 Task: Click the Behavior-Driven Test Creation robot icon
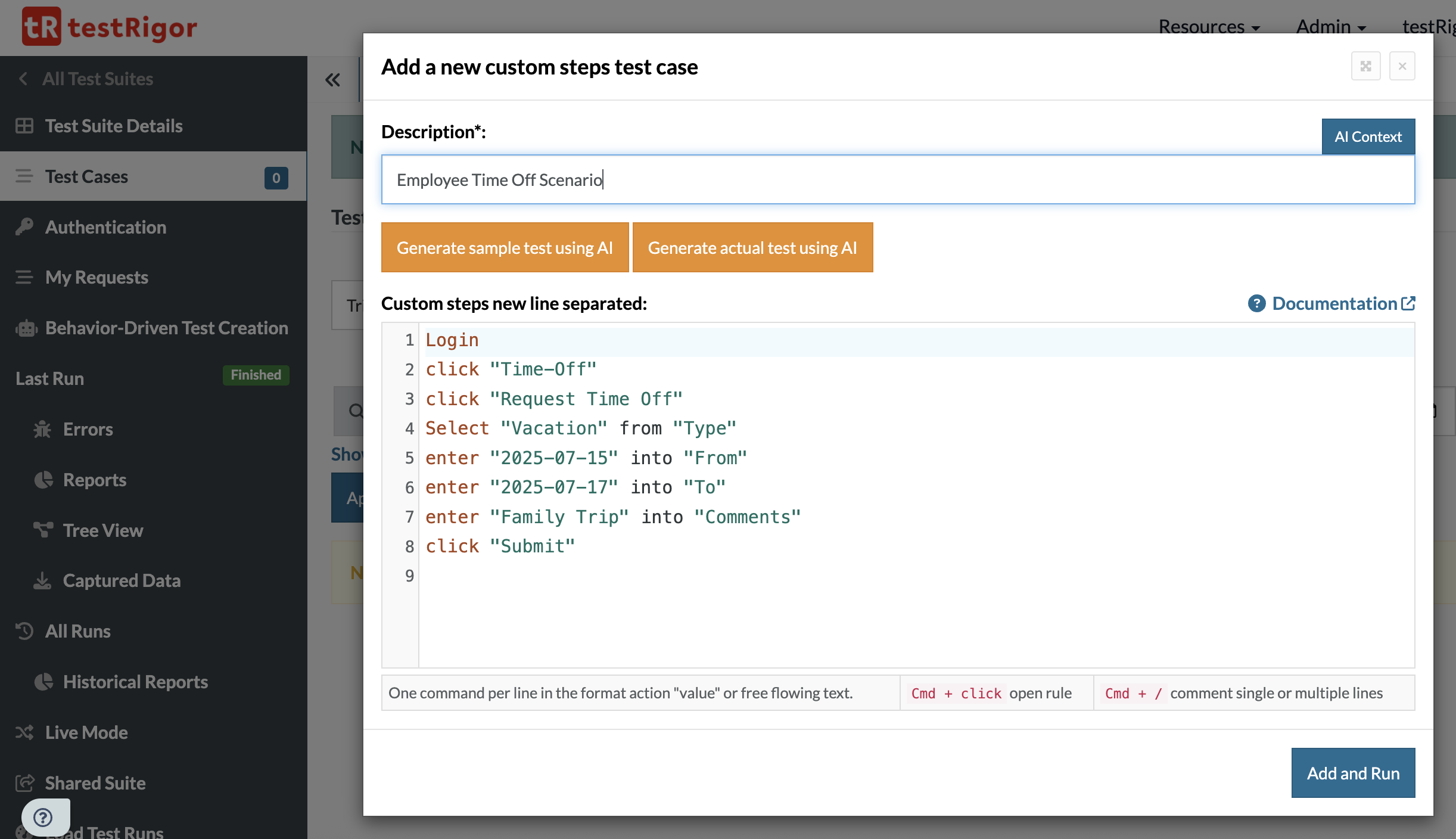26,328
